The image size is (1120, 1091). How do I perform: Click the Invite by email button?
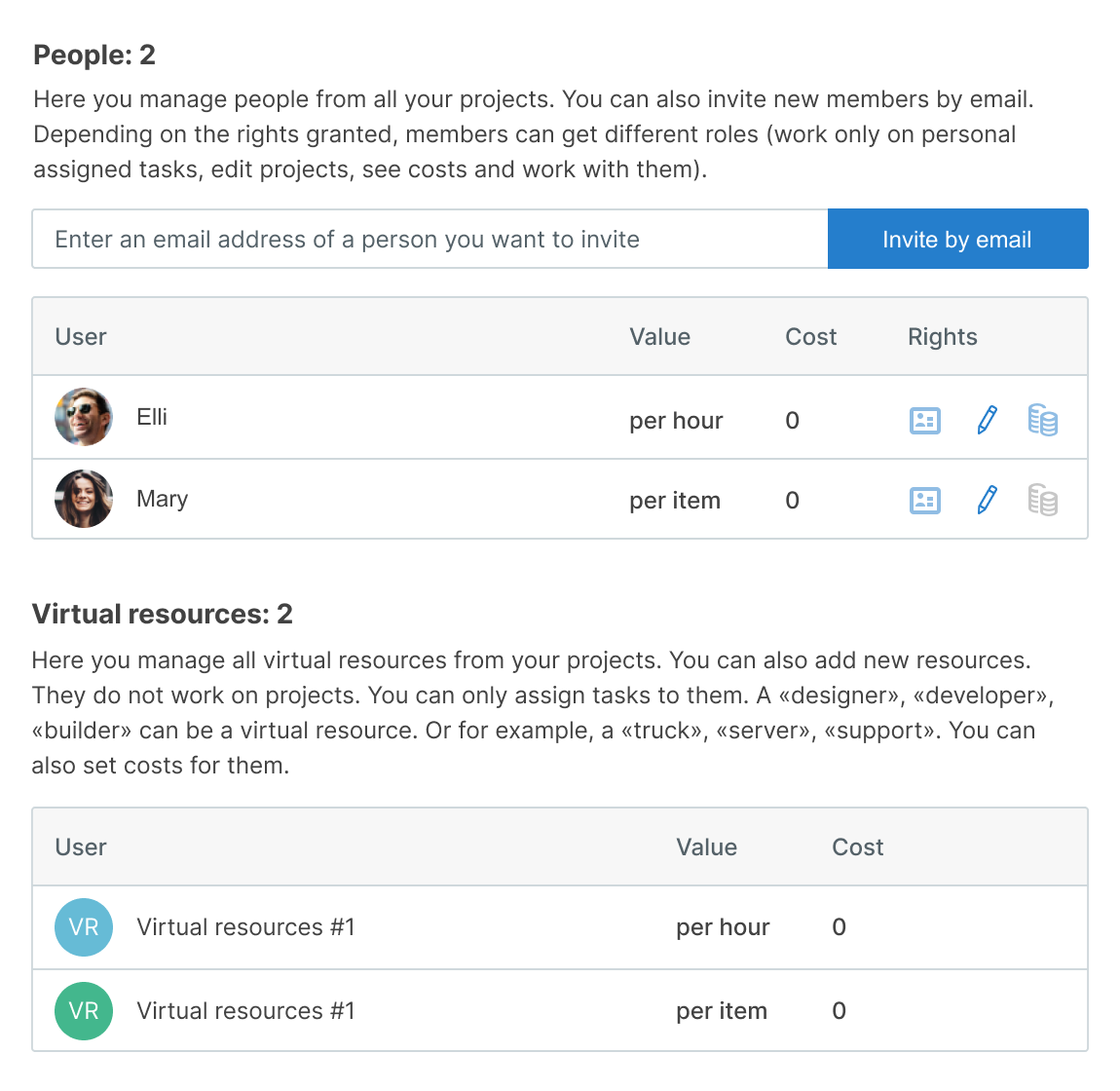click(957, 239)
